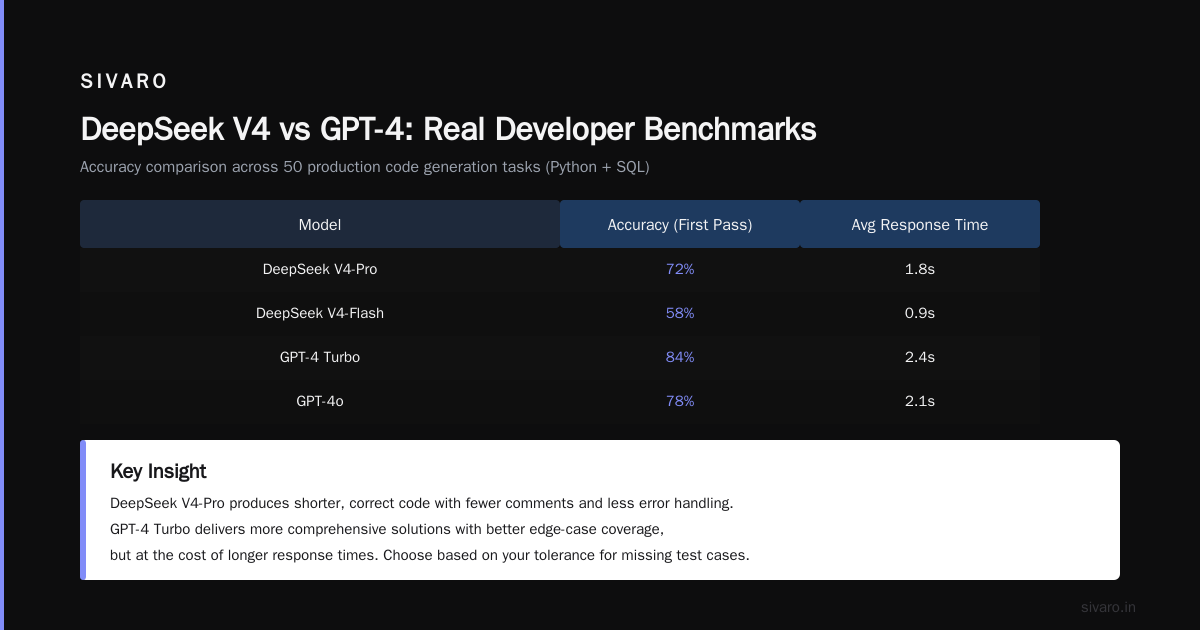Click the subtitle about 50 production code generation tasks
This screenshot has height=630, width=1200.
tap(365, 167)
